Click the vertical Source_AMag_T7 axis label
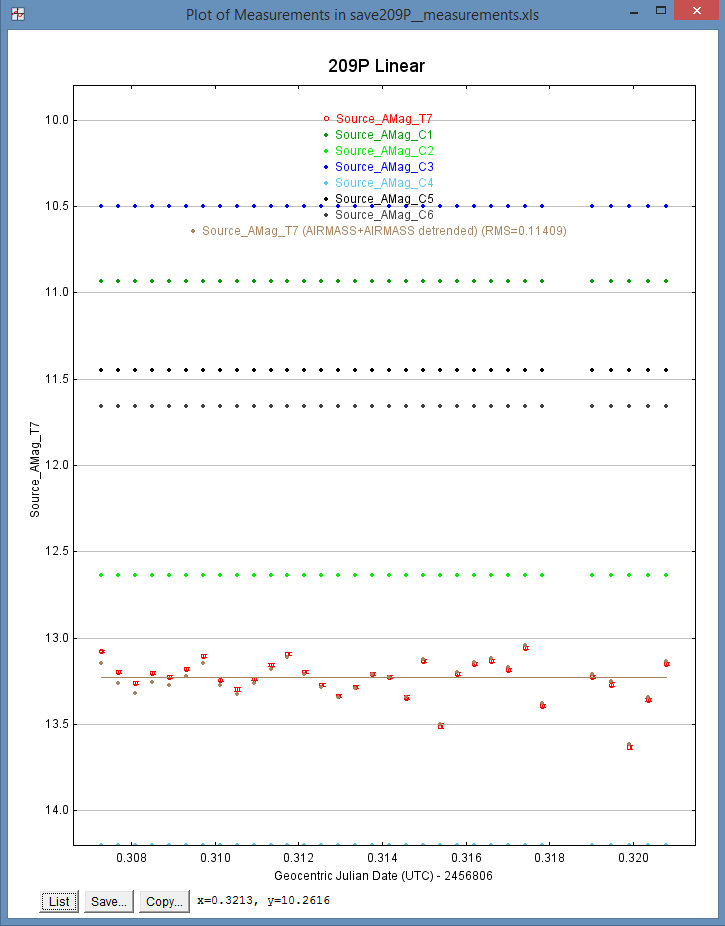 click(35, 469)
